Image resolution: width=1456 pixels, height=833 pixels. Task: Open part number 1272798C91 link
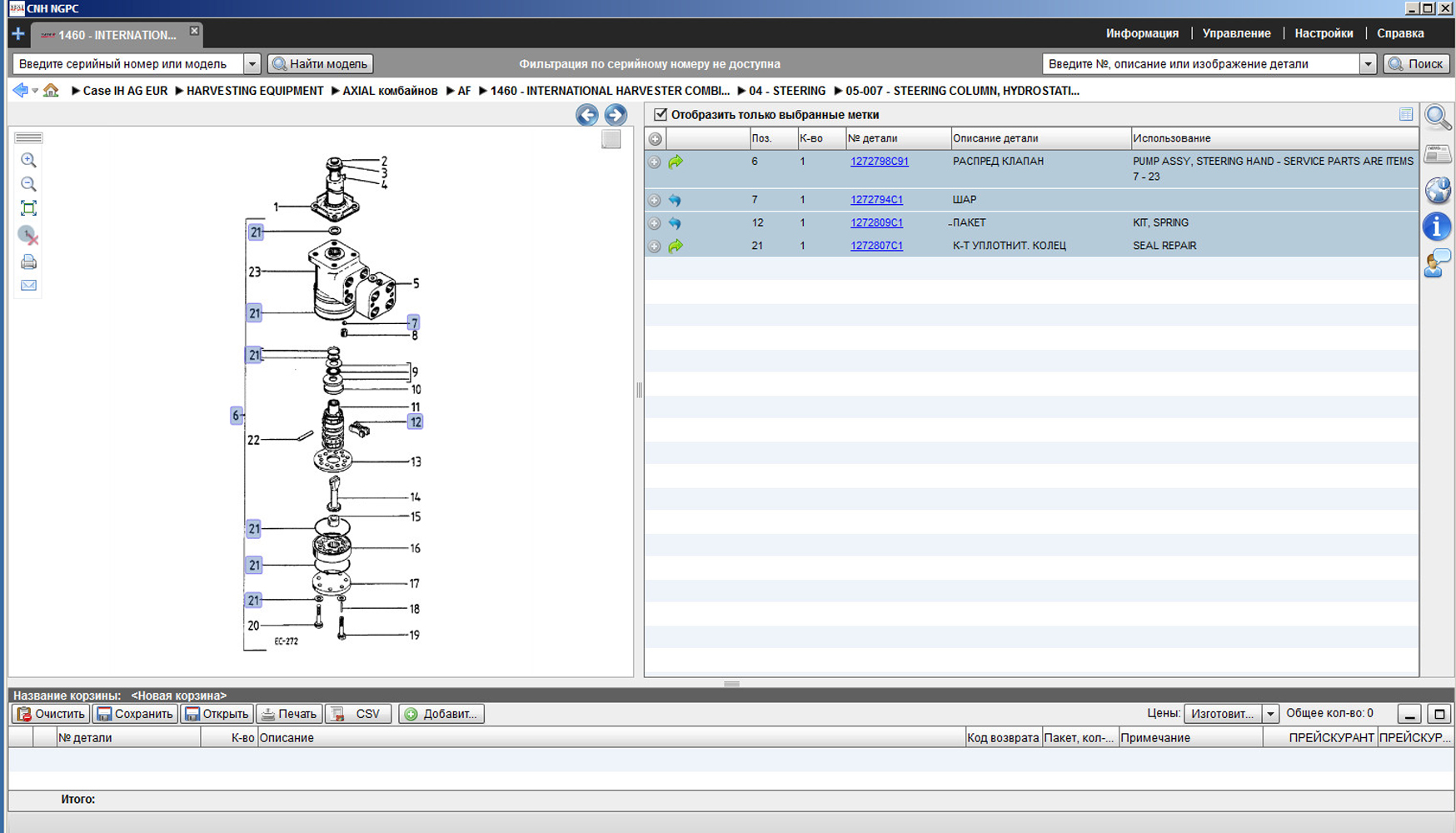coord(879,162)
